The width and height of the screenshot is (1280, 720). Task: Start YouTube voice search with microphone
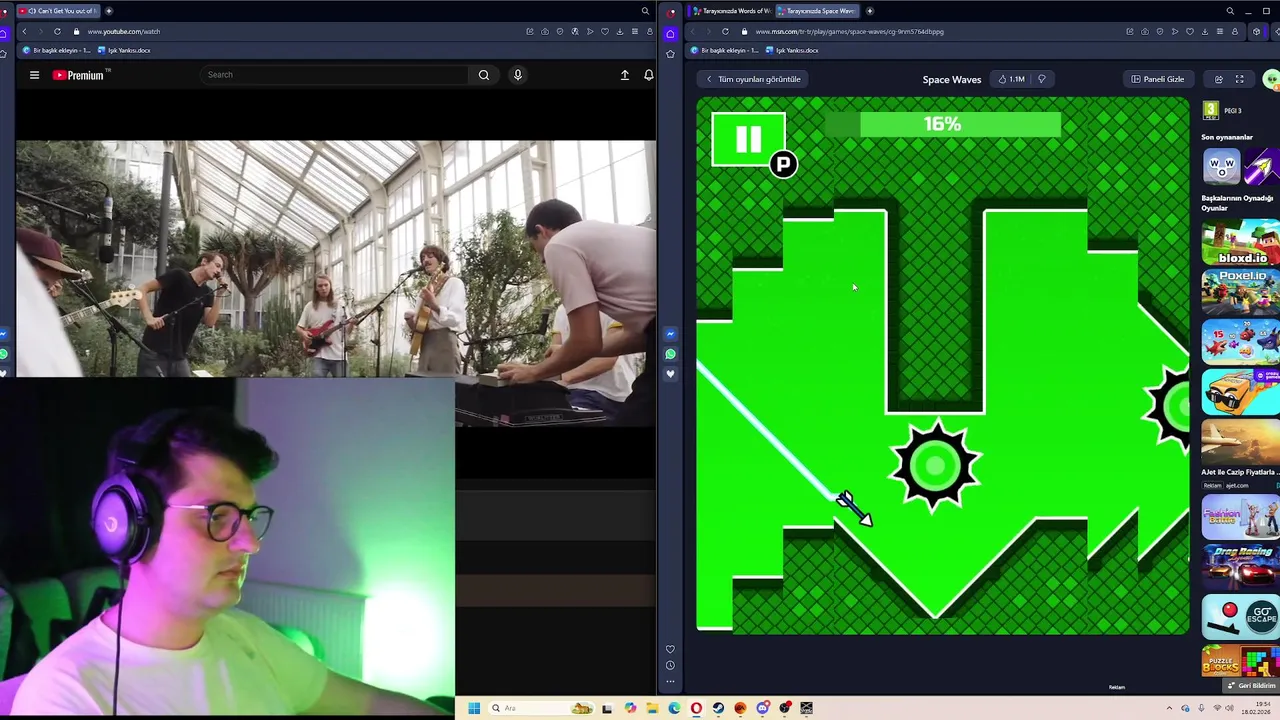point(518,75)
